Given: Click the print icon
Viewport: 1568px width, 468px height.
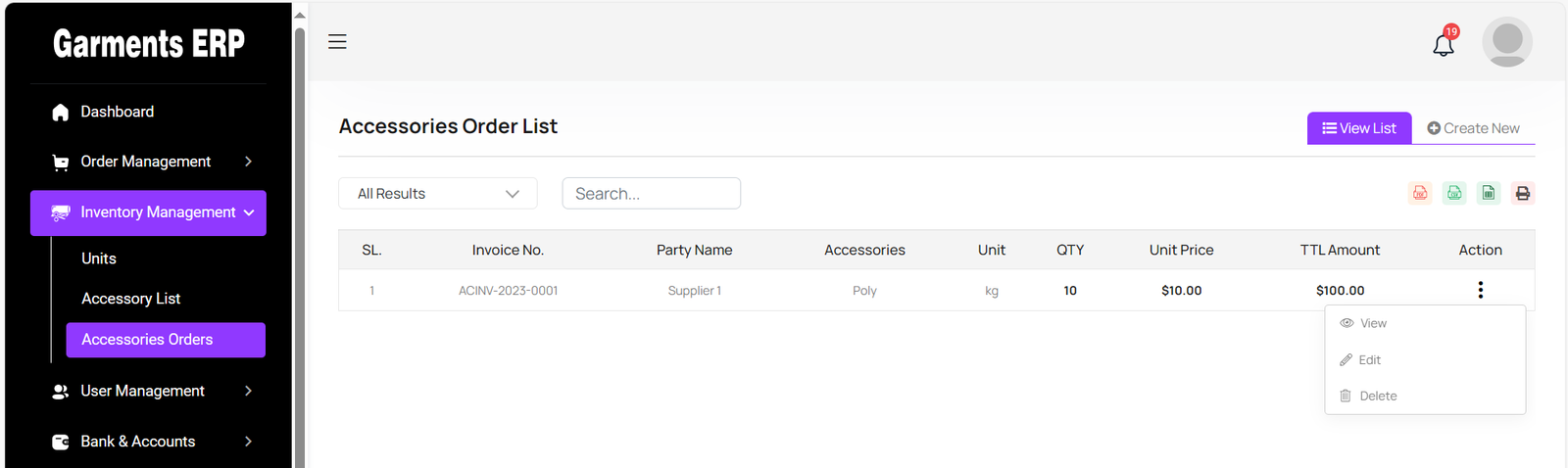Looking at the screenshot, I should pos(1522,193).
